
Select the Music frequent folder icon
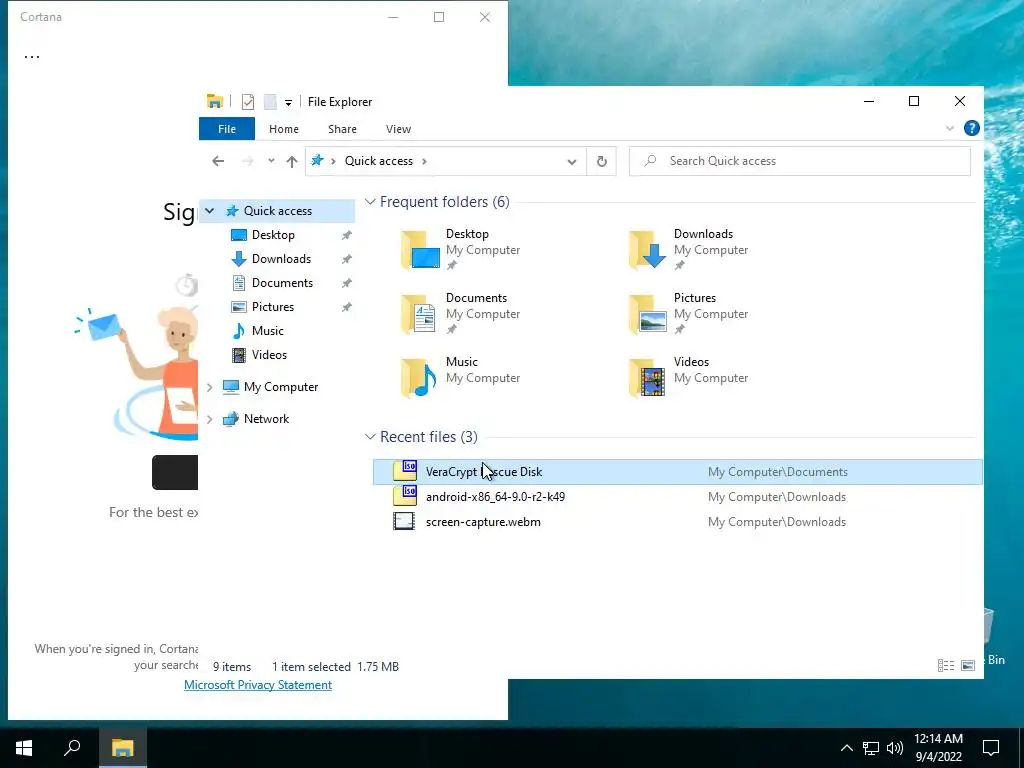[419, 377]
